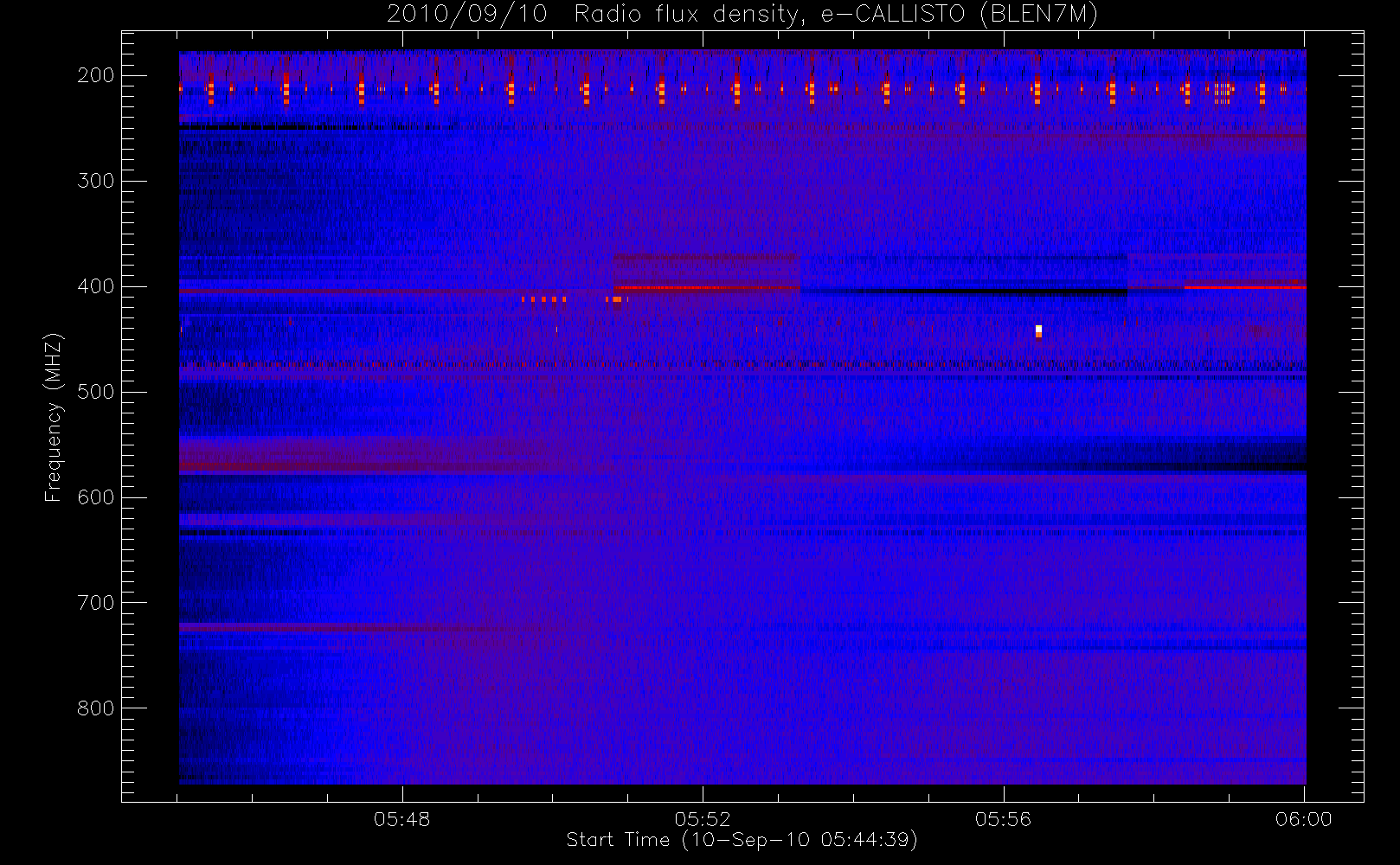Click the 800 MHz frequency tick label
1400x865 pixels.
pyautogui.click(x=95, y=708)
